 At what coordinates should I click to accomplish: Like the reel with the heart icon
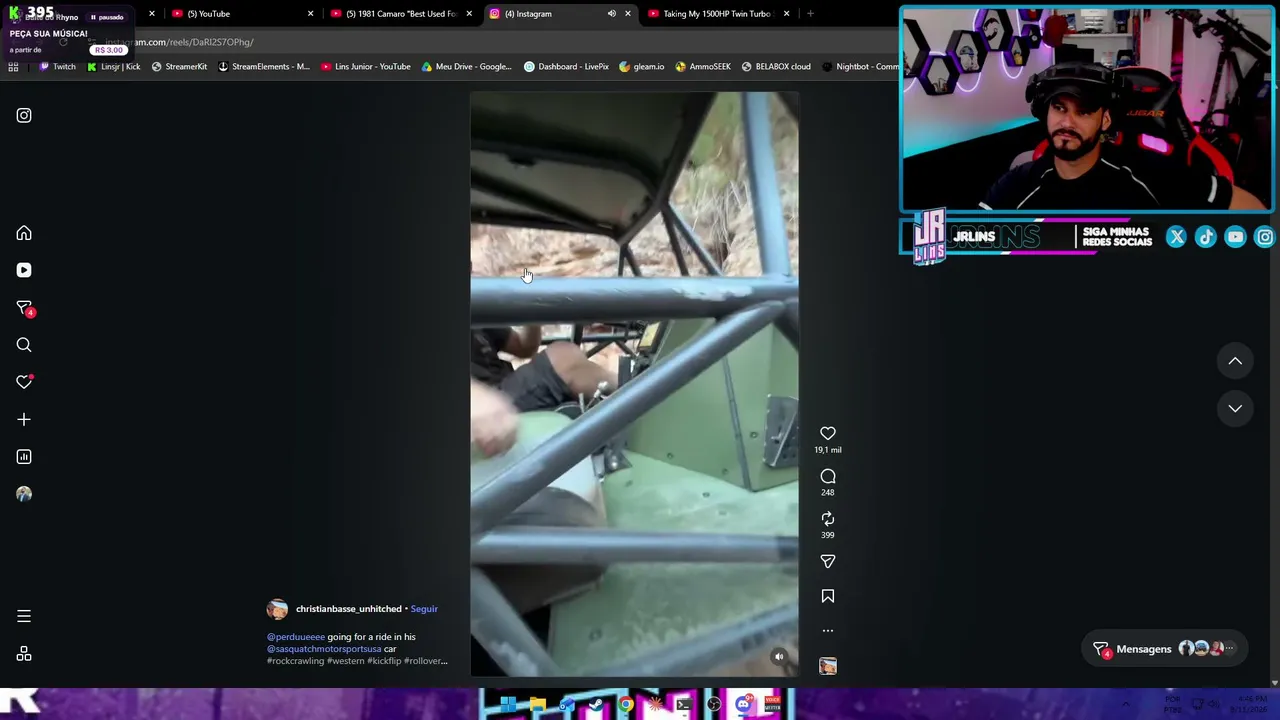(x=828, y=433)
